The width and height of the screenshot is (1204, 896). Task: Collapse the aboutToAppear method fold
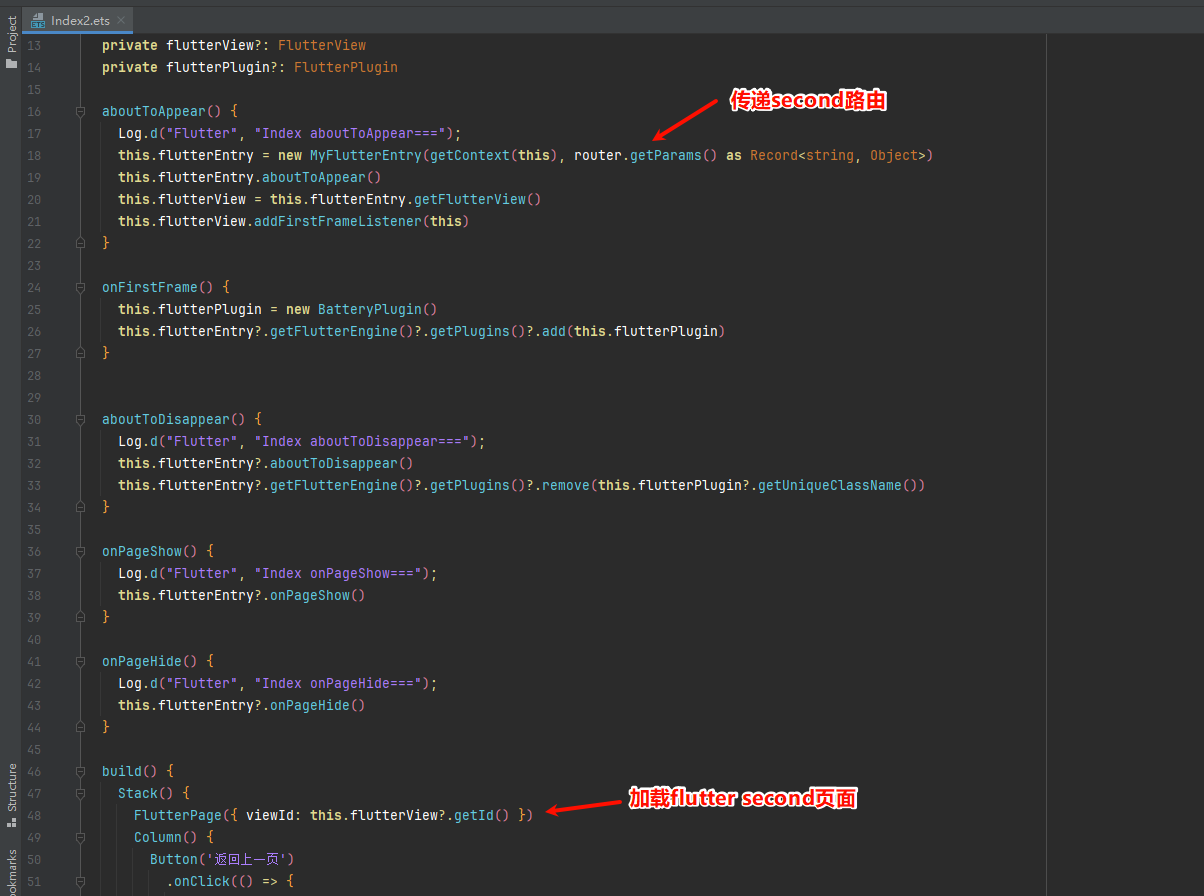point(81,112)
